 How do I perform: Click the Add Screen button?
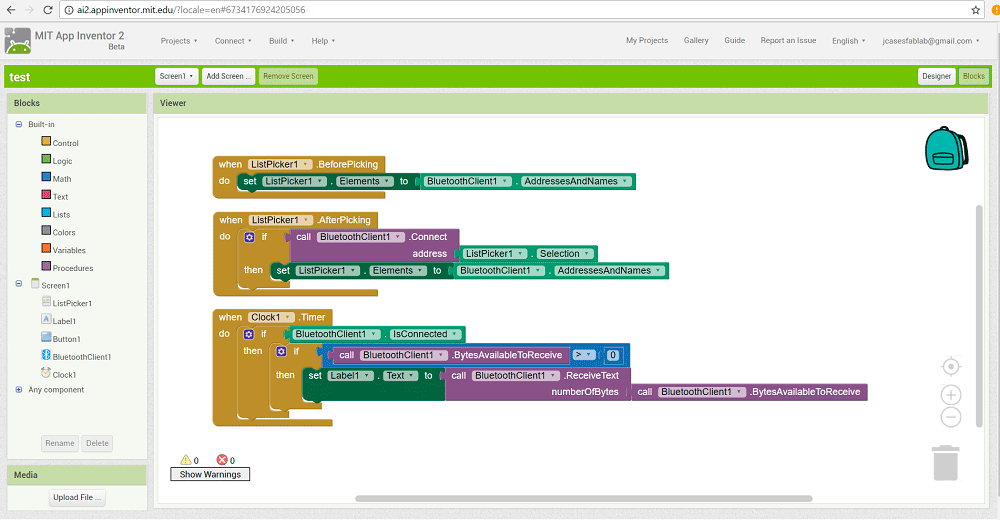(228, 76)
